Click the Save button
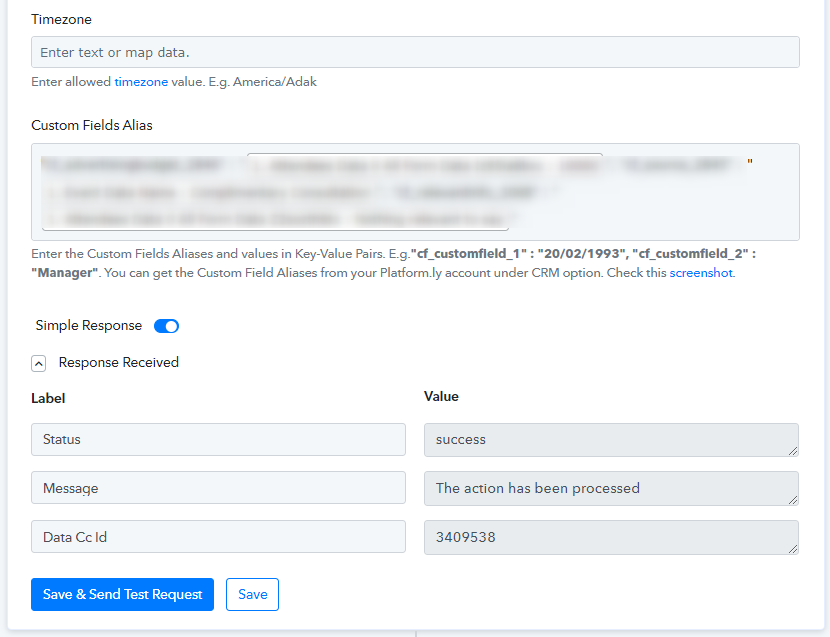The width and height of the screenshot is (830, 637). click(x=252, y=594)
